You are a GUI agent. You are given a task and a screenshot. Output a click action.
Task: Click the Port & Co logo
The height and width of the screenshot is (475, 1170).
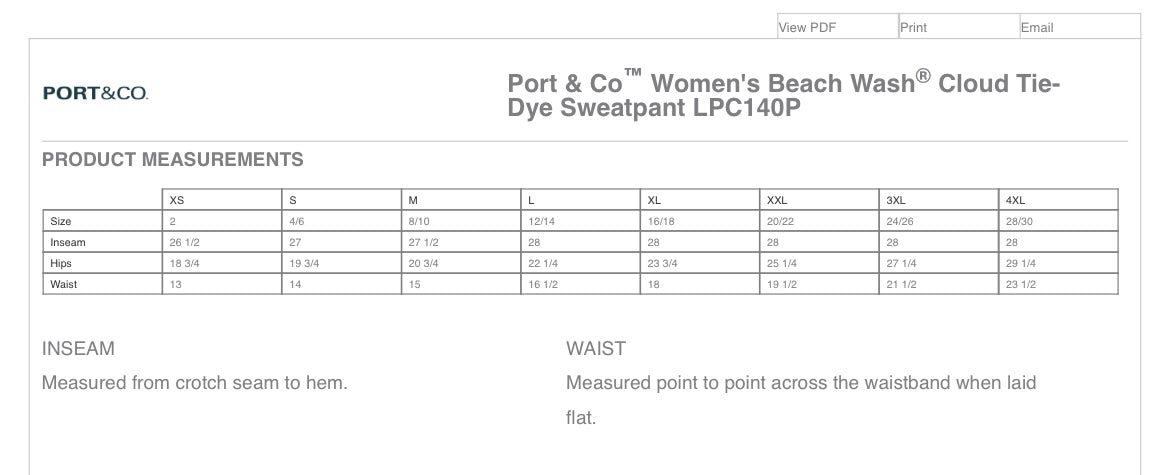point(96,93)
